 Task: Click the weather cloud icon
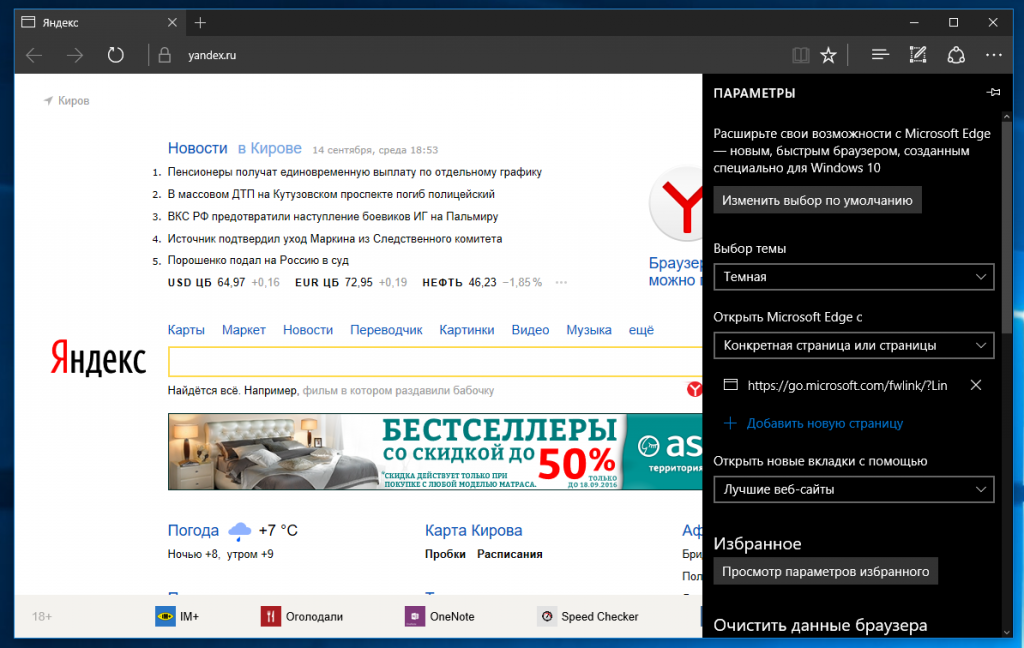pos(239,531)
